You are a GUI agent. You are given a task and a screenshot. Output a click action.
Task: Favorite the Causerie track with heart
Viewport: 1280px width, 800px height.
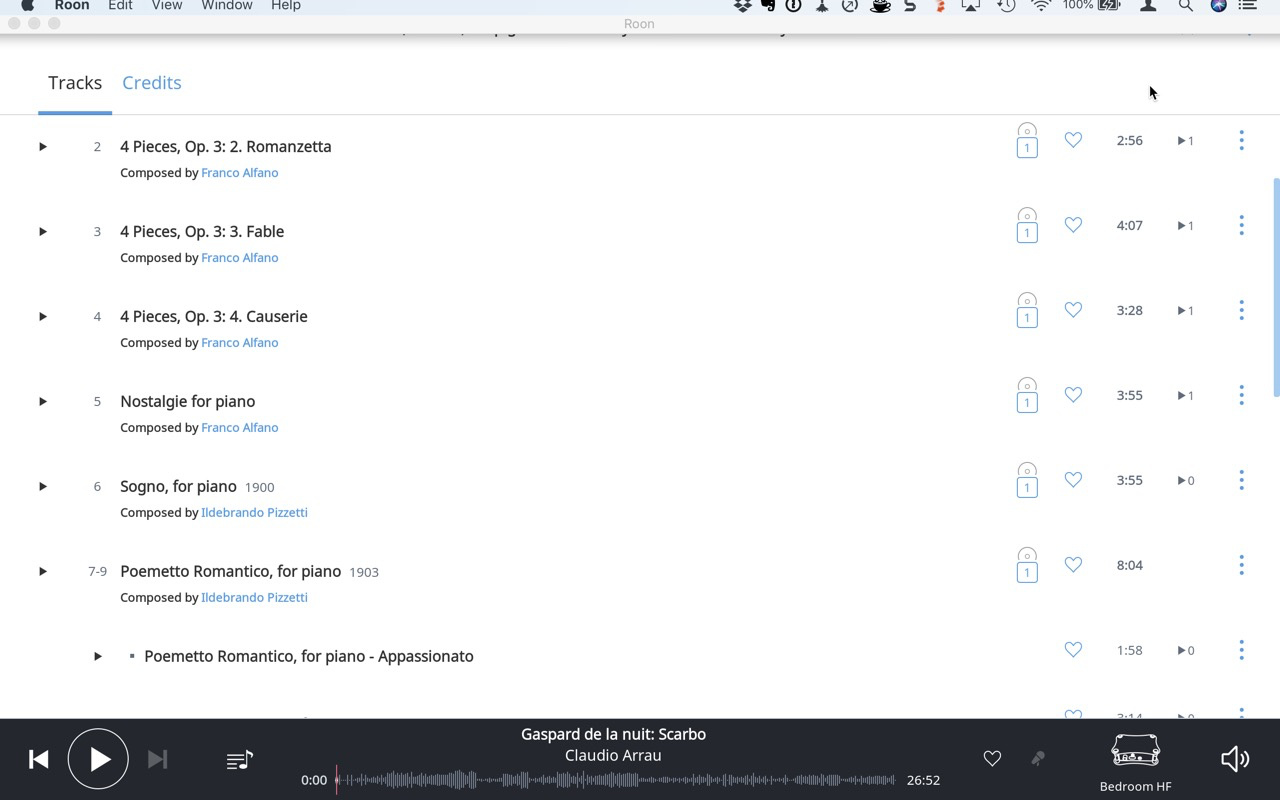pos(1073,310)
